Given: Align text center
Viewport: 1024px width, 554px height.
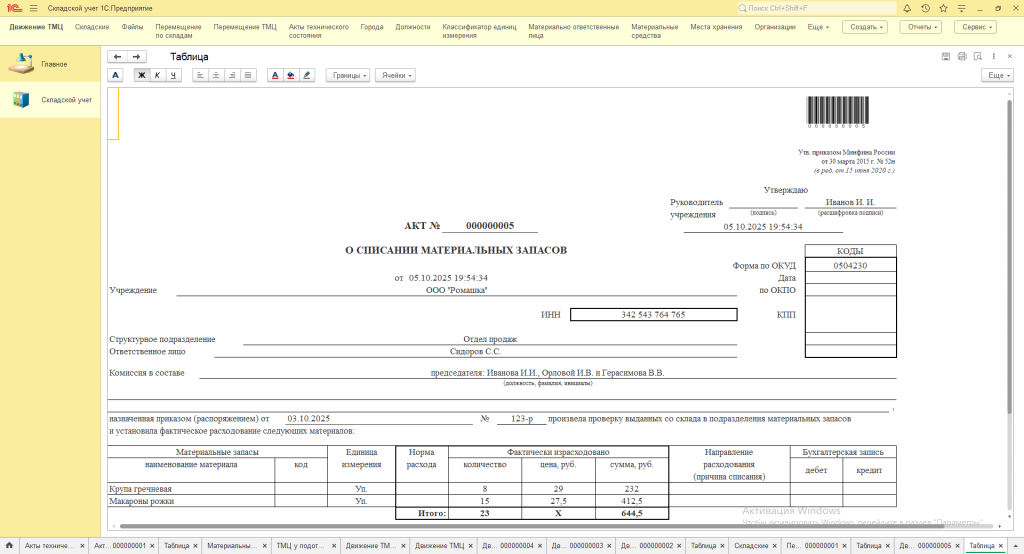Looking at the screenshot, I should tap(216, 75).
